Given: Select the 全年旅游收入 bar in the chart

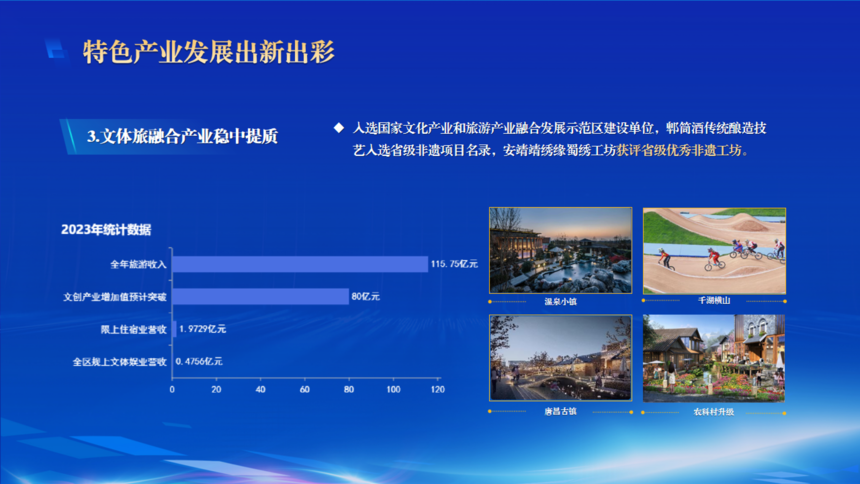Looking at the screenshot, I should [300, 264].
